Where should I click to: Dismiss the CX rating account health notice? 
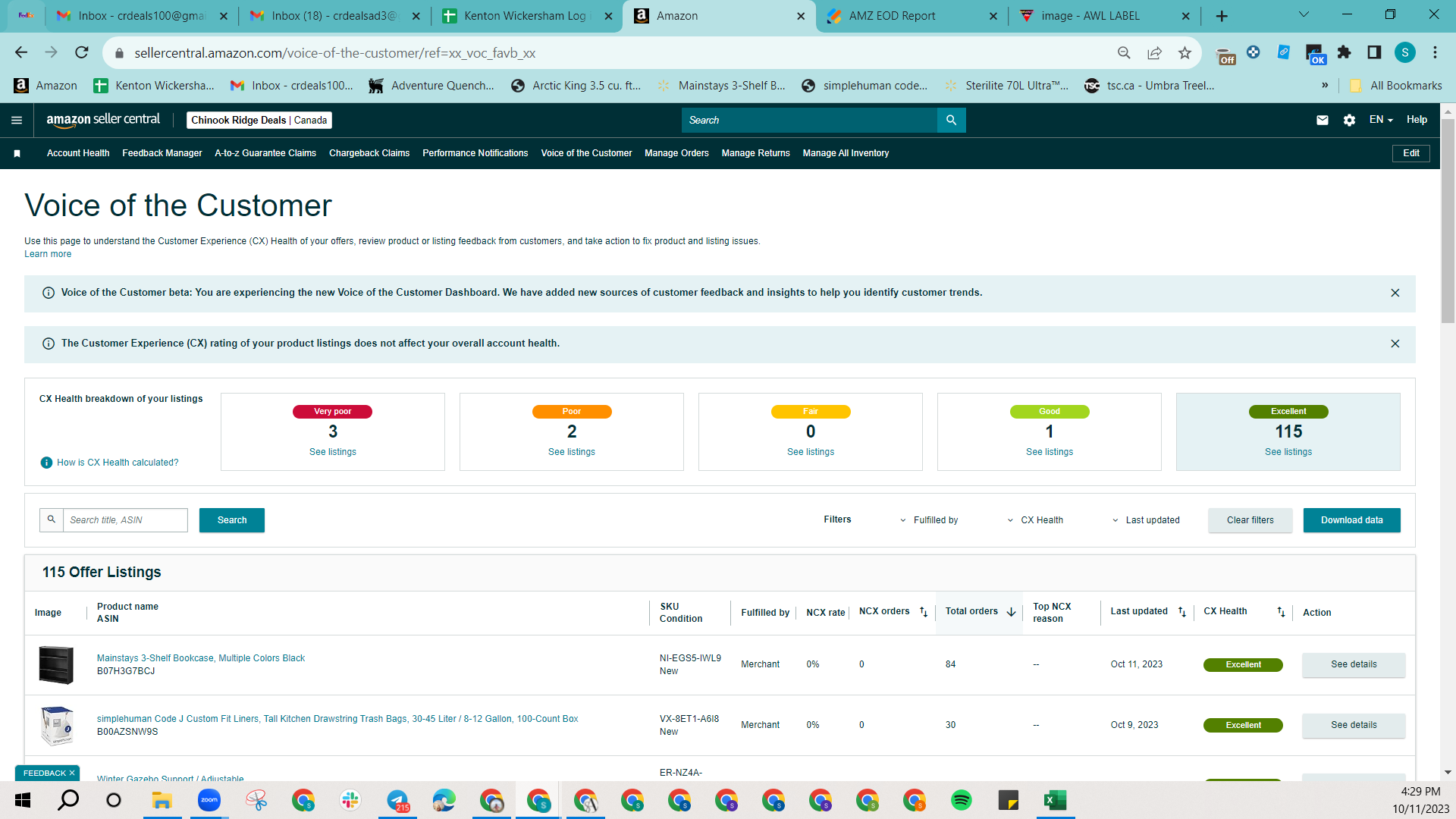1395,344
